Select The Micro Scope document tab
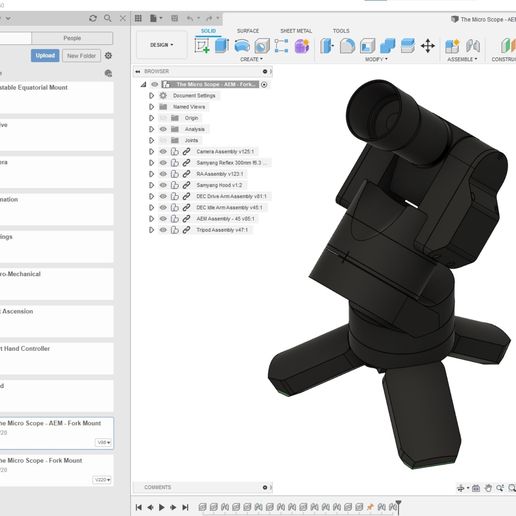516x516 pixels. point(483,19)
